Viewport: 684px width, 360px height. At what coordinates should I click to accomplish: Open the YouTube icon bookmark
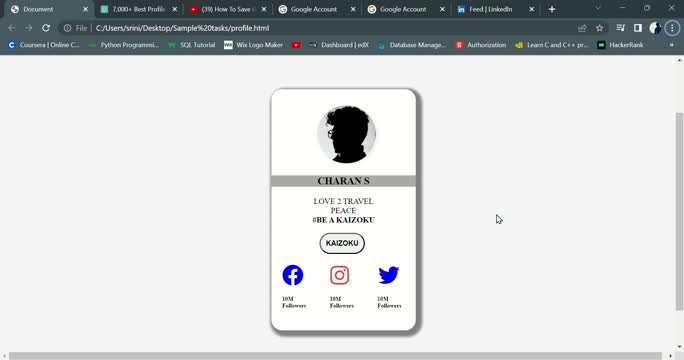point(296,45)
